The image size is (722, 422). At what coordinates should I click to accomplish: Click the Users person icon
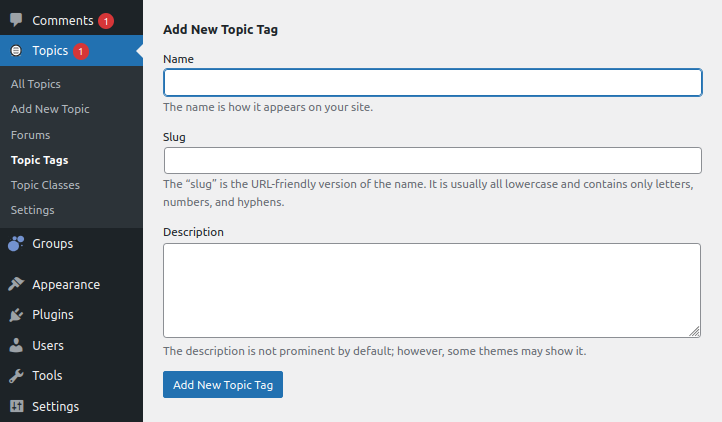pyautogui.click(x=16, y=346)
